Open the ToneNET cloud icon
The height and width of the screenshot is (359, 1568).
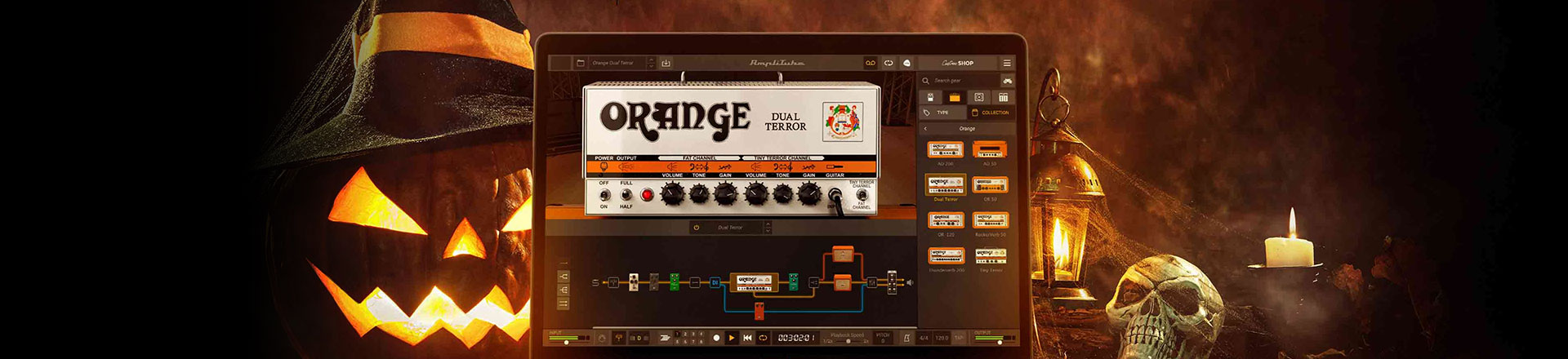tap(906, 63)
